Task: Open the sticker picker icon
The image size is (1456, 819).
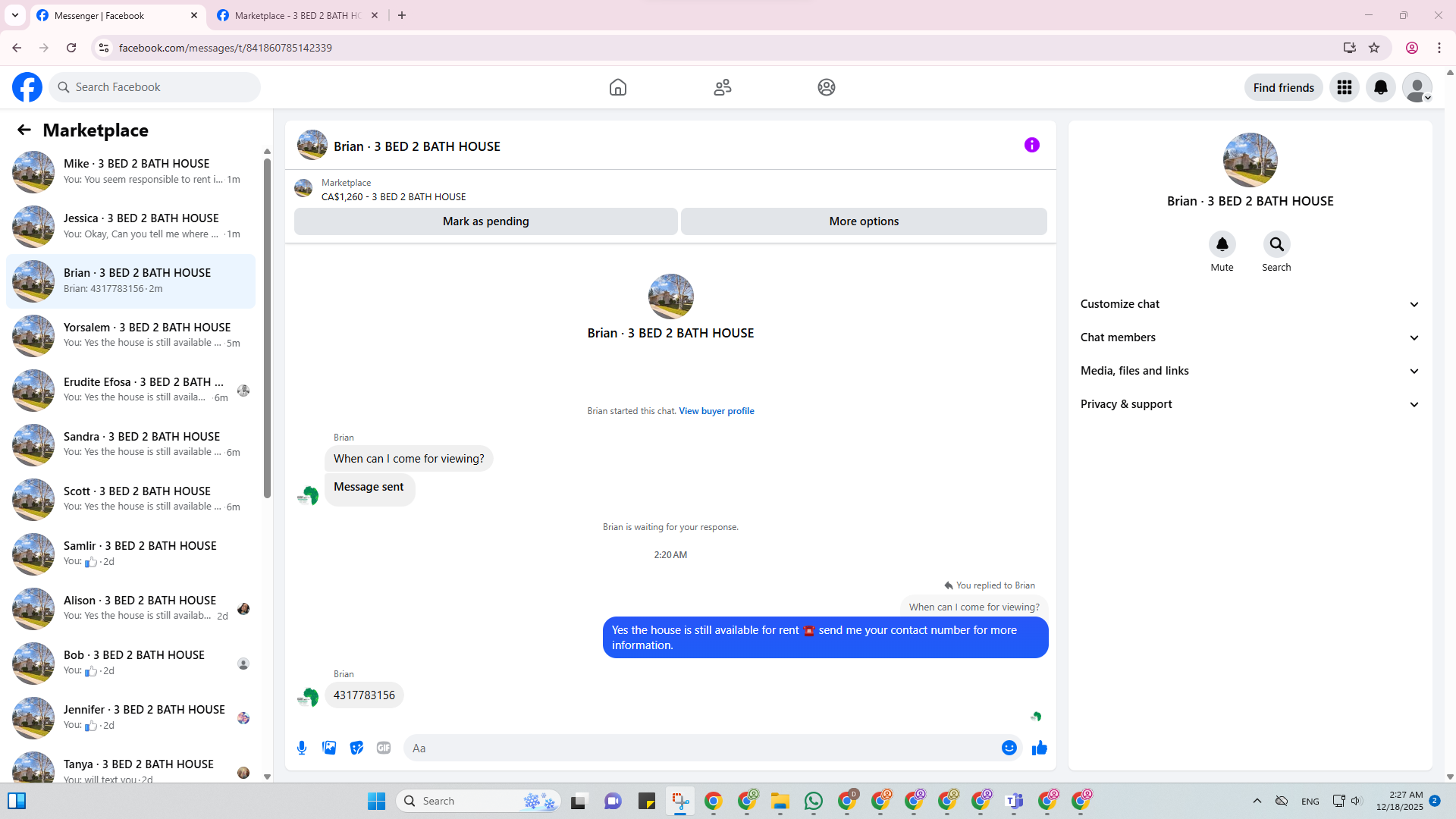Action: pyautogui.click(x=356, y=748)
